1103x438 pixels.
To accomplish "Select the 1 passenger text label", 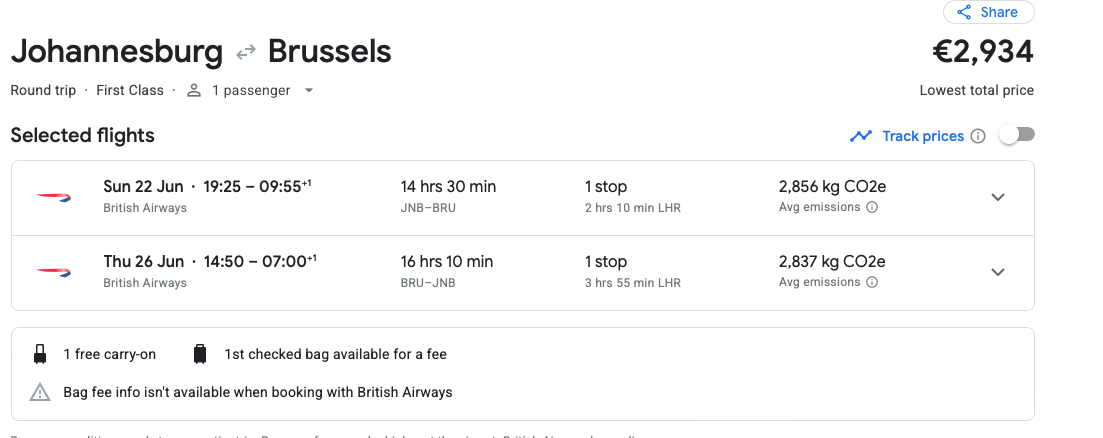I will (251, 90).
